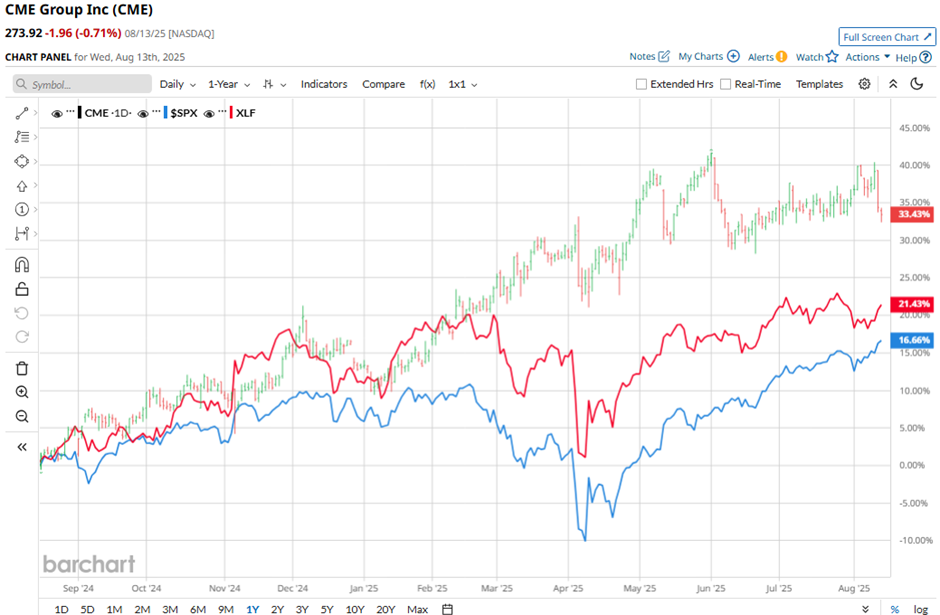Click the XLF red color swatch
The image size is (940, 615).
pyautogui.click(x=231, y=113)
